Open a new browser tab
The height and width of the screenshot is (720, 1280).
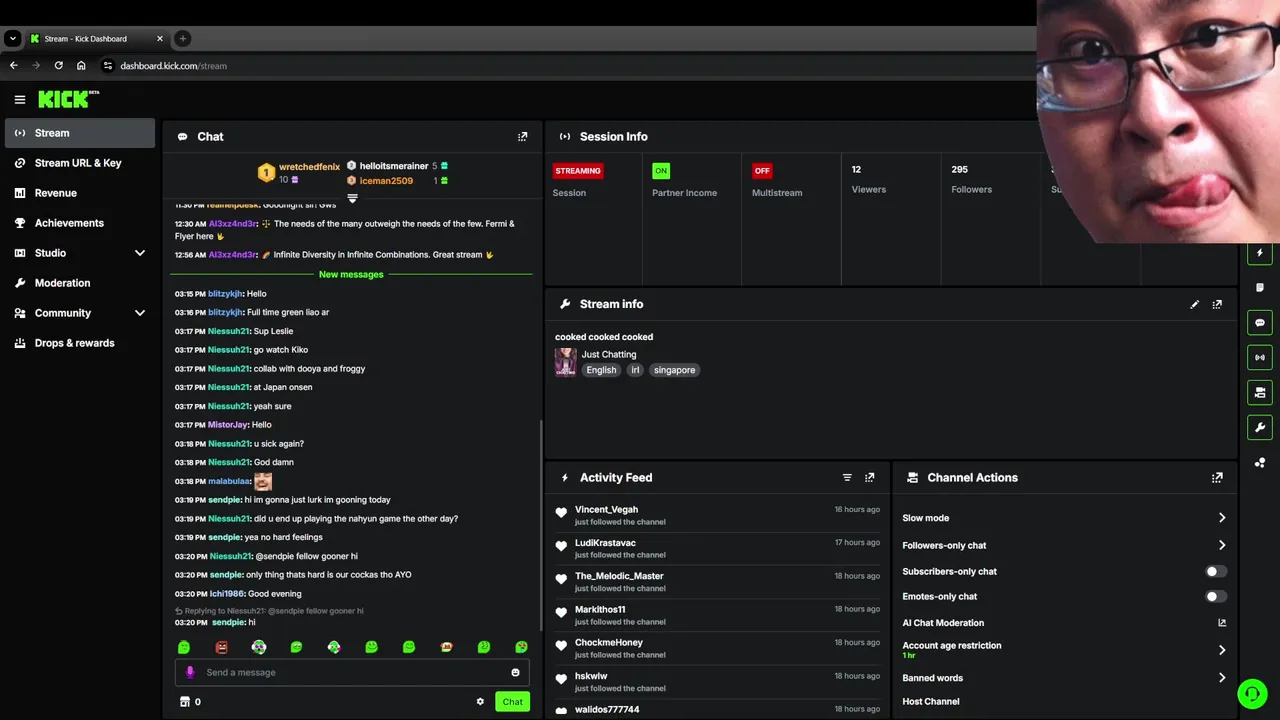pos(182,38)
